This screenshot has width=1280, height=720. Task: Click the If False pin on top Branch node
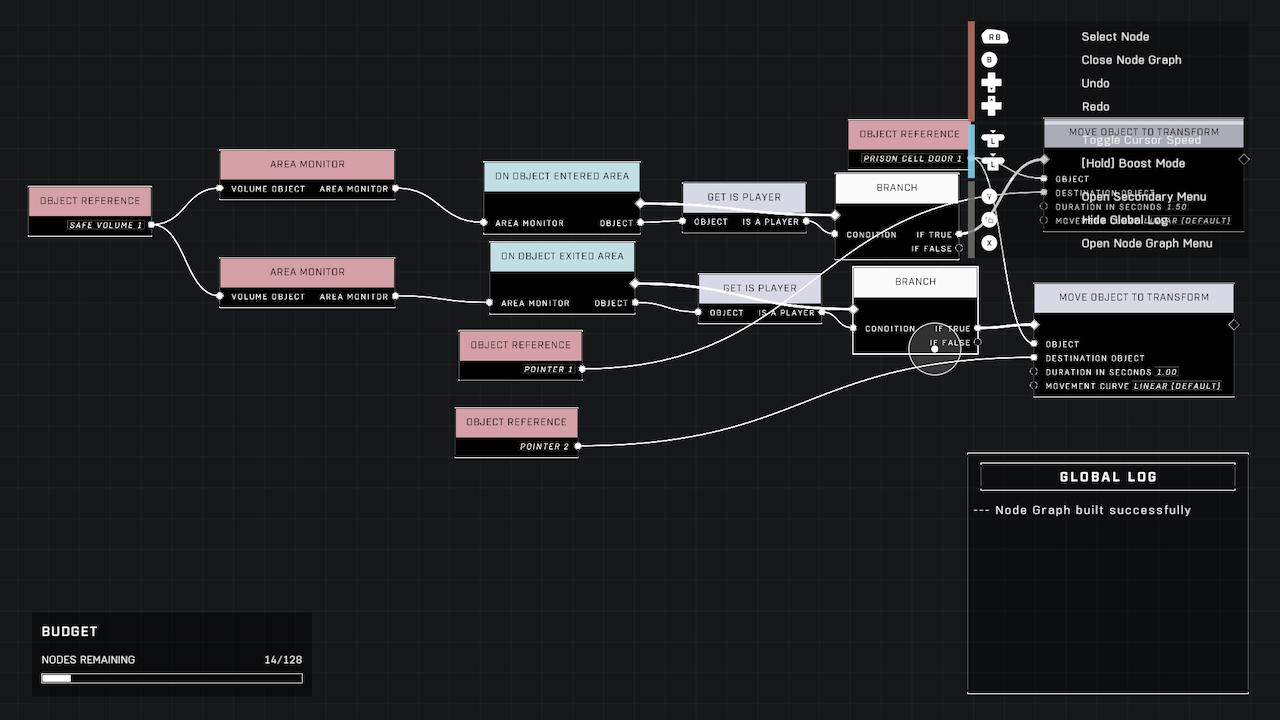pyautogui.click(x=959, y=249)
